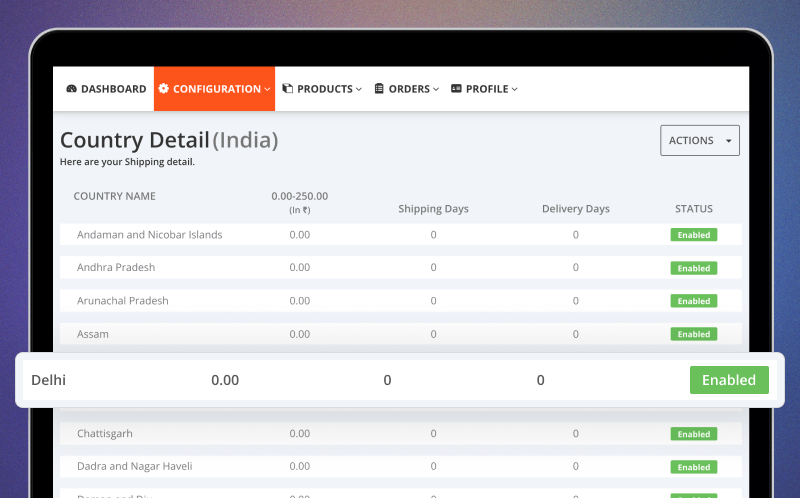Toggle Enabled status for Arunachal Pradesh
Viewport: 800px width, 498px height.
click(x=693, y=301)
